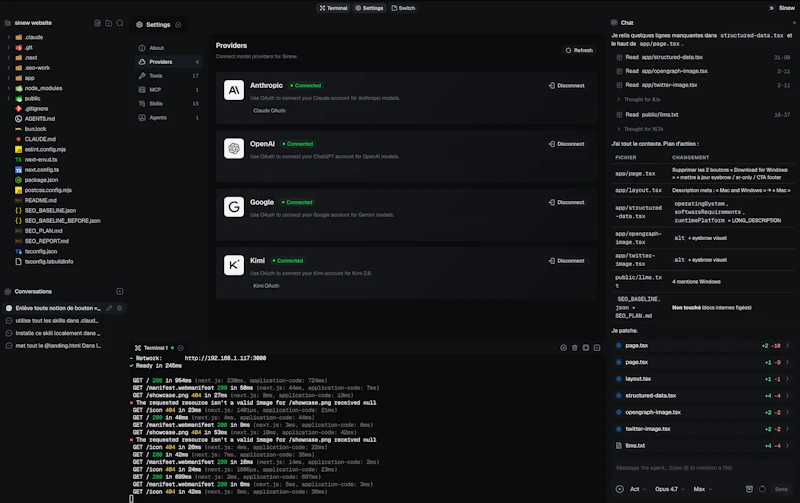Open the Act mode dropdown
800x503 pixels.
tap(638, 489)
